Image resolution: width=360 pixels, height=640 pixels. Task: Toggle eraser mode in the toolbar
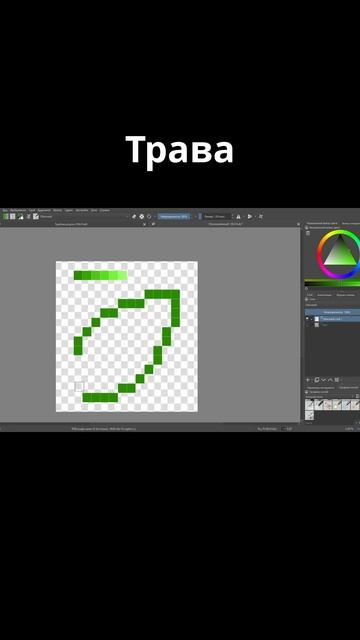(x=134, y=216)
